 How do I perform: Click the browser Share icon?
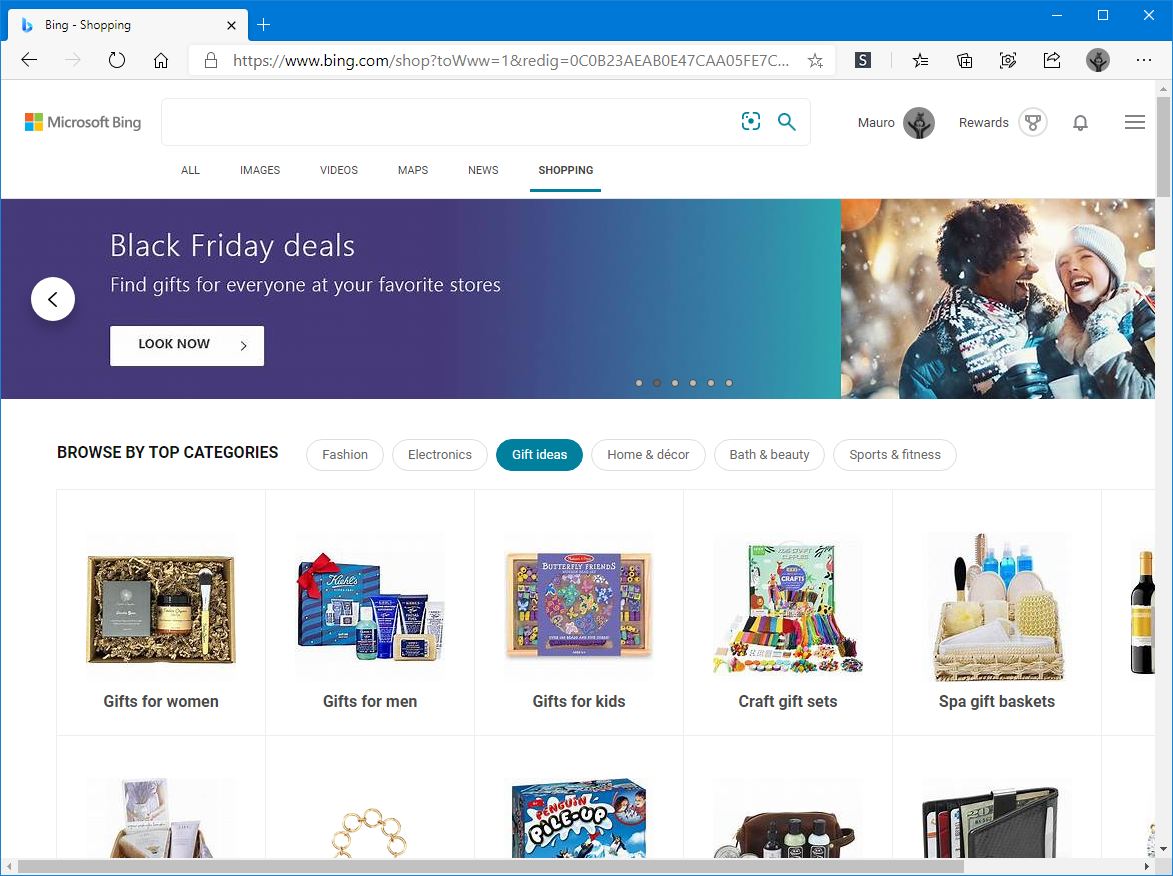[1052, 60]
